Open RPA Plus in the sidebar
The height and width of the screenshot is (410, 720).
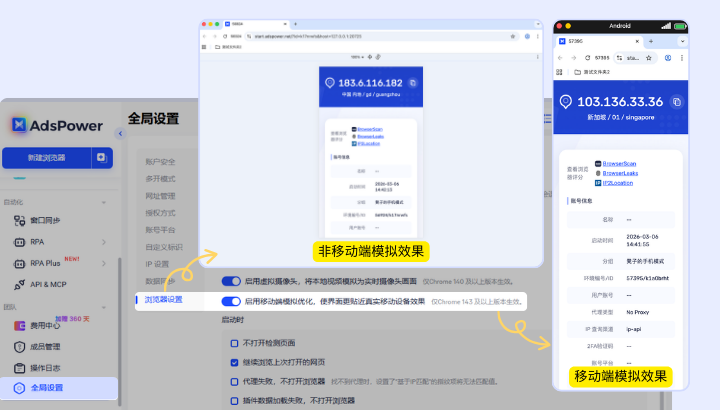[45, 263]
